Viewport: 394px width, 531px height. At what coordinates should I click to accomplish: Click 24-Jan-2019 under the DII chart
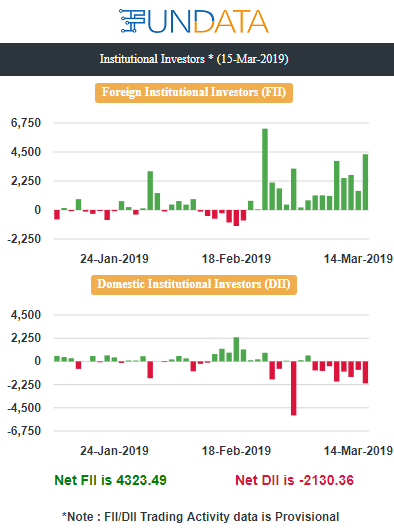(x=114, y=451)
